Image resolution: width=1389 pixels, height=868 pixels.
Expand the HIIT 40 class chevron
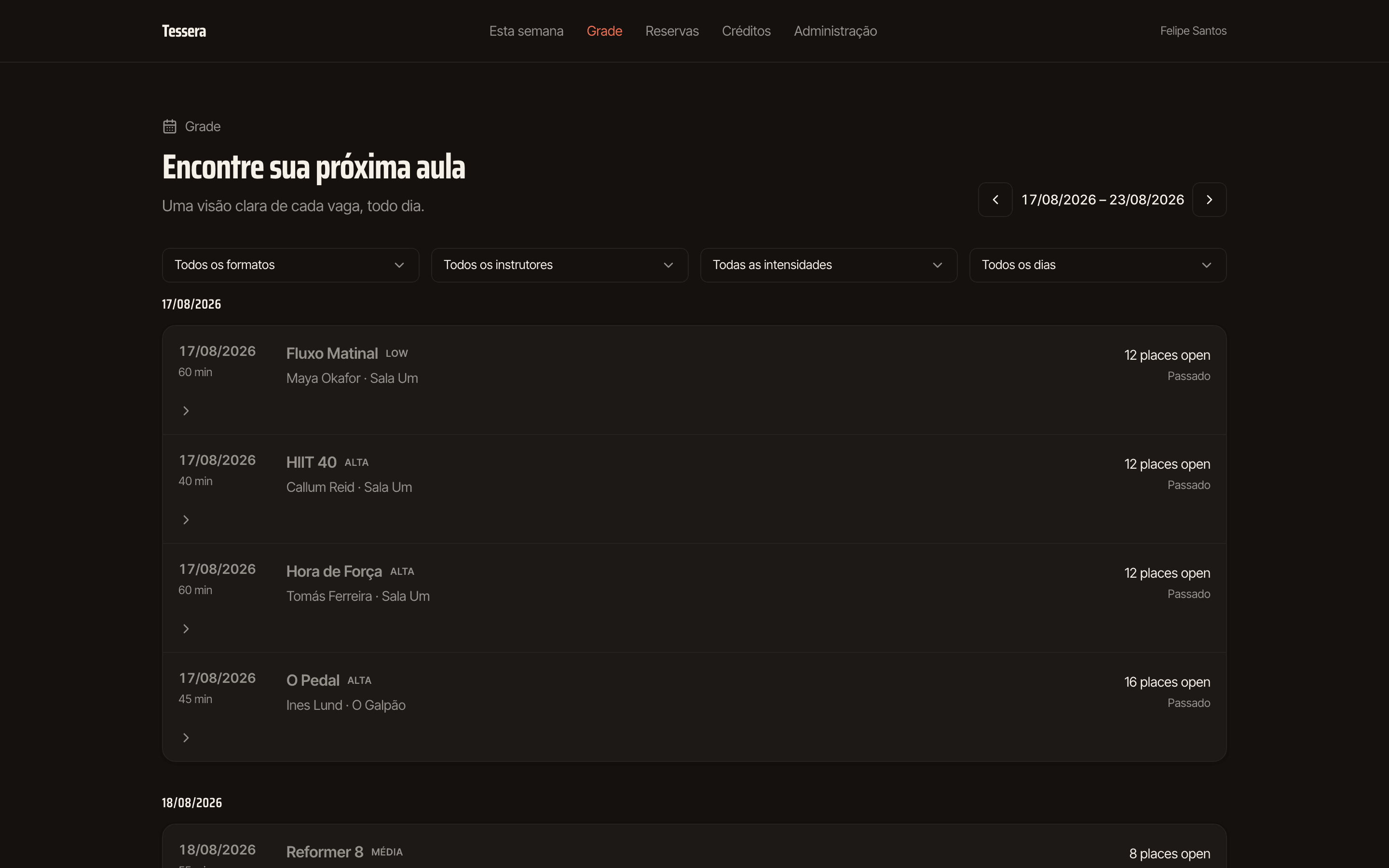point(185,519)
